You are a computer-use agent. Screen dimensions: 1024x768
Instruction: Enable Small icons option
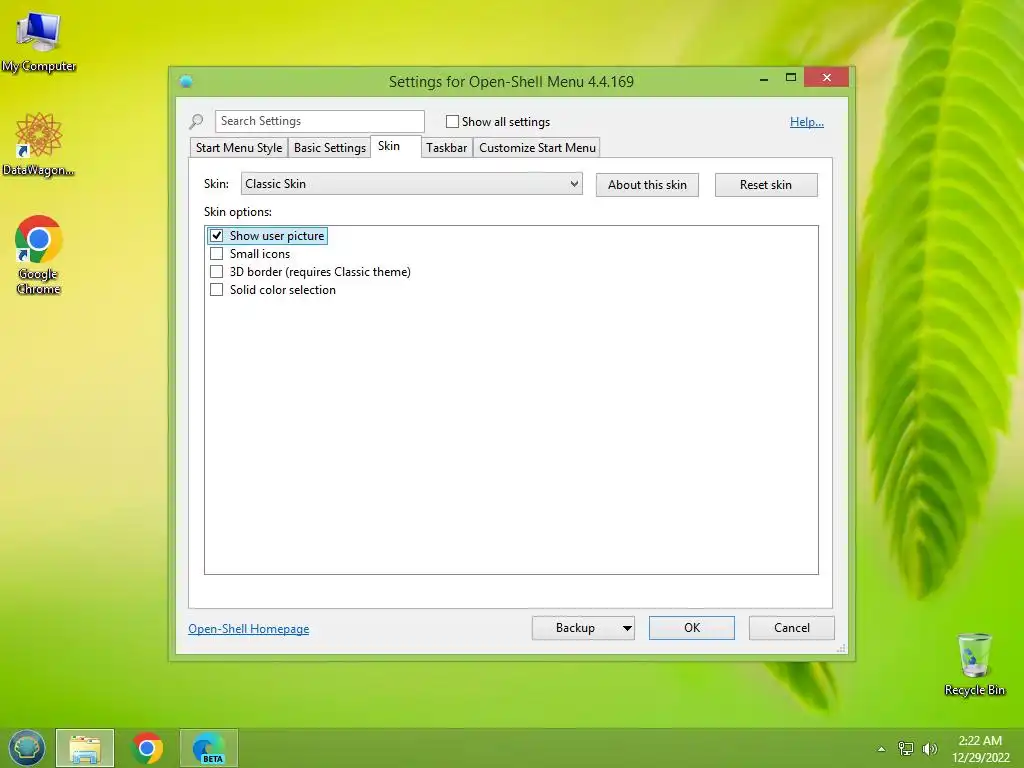[x=217, y=253]
